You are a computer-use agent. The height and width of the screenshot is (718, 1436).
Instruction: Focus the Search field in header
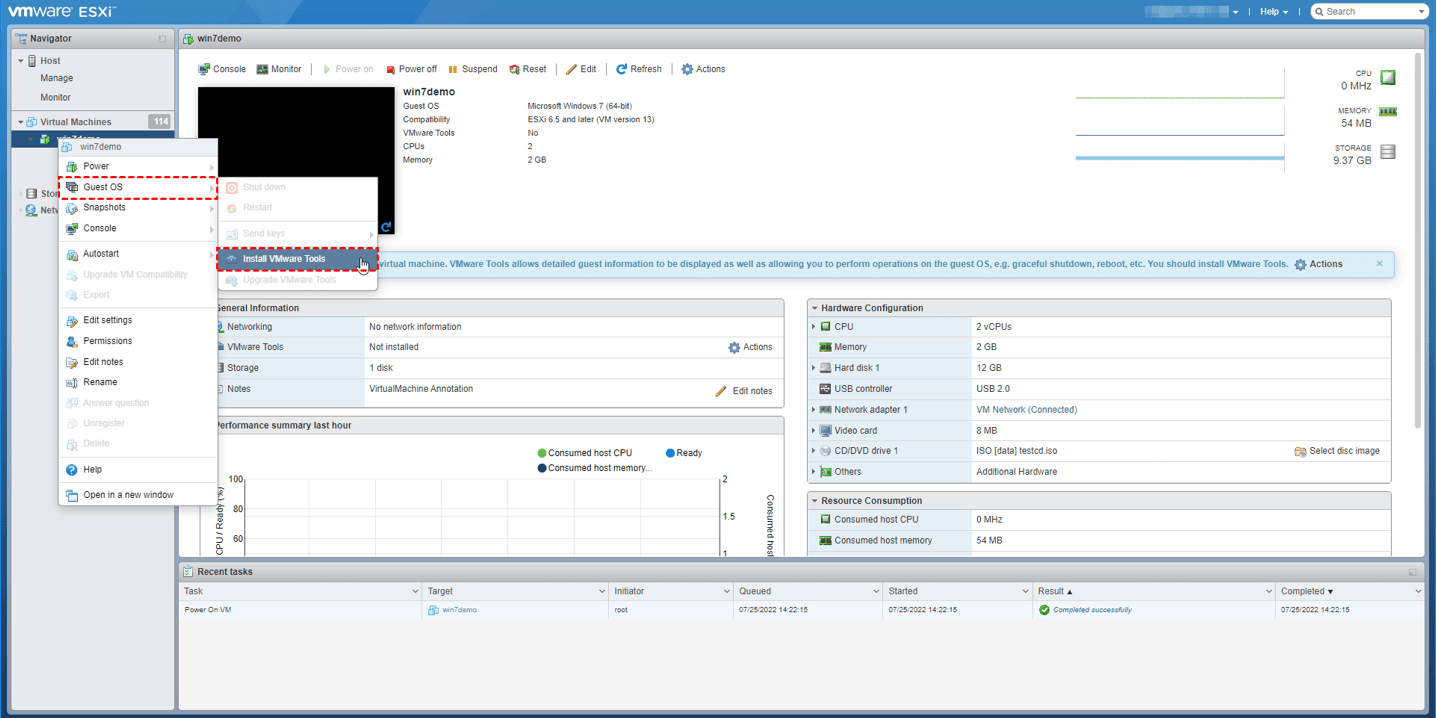(x=1369, y=12)
